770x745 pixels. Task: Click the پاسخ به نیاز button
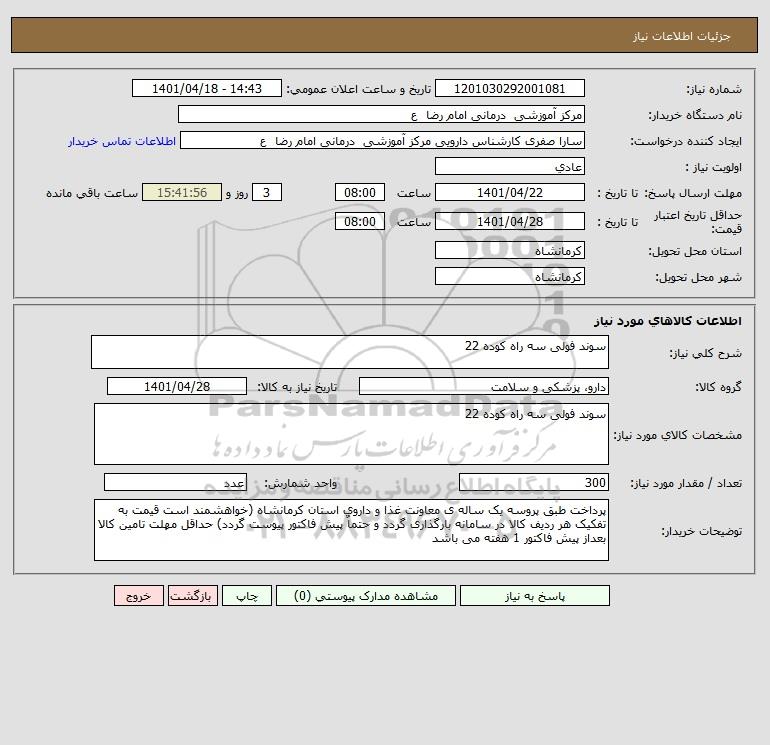pos(534,596)
